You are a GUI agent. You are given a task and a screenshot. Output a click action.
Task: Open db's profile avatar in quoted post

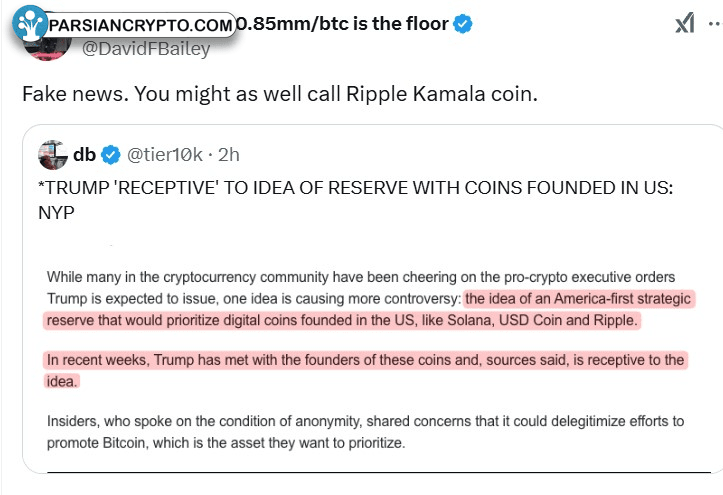tap(52, 155)
